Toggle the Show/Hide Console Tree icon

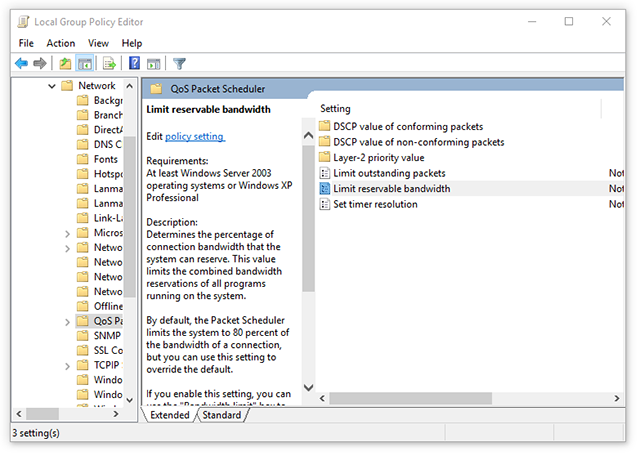[x=85, y=64]
